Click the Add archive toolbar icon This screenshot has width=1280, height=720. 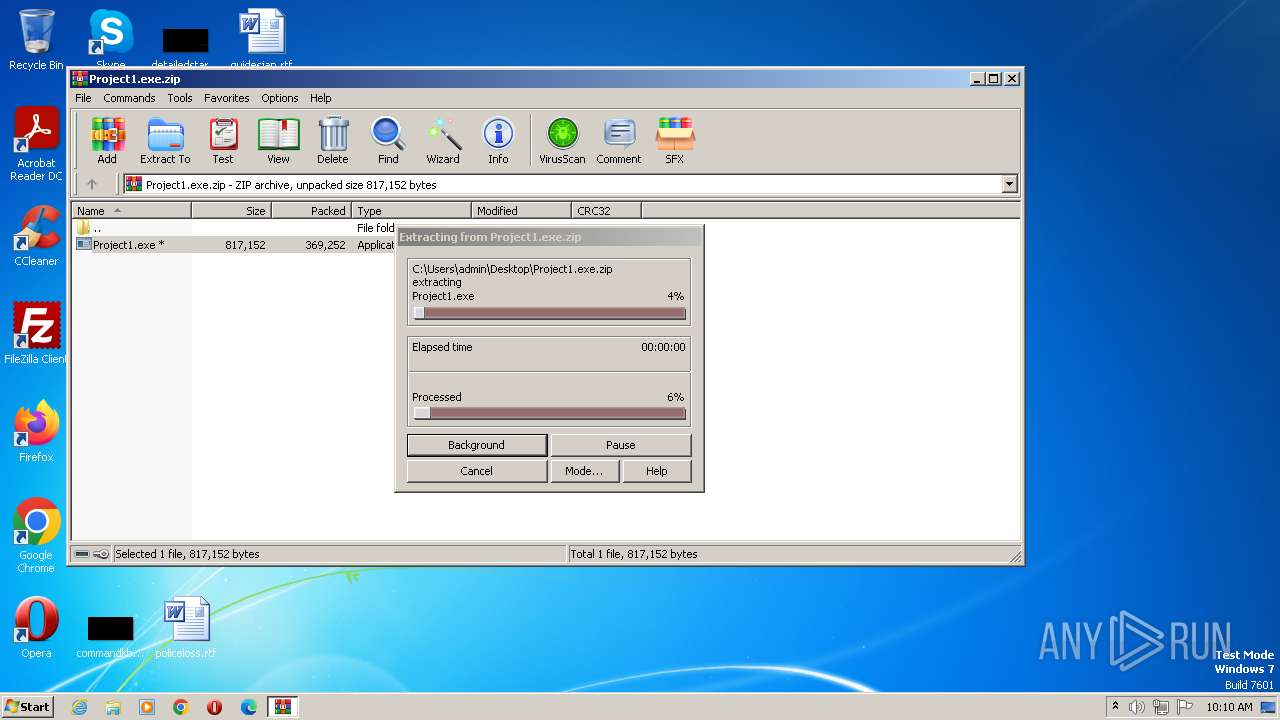click(x=107, y=141)
